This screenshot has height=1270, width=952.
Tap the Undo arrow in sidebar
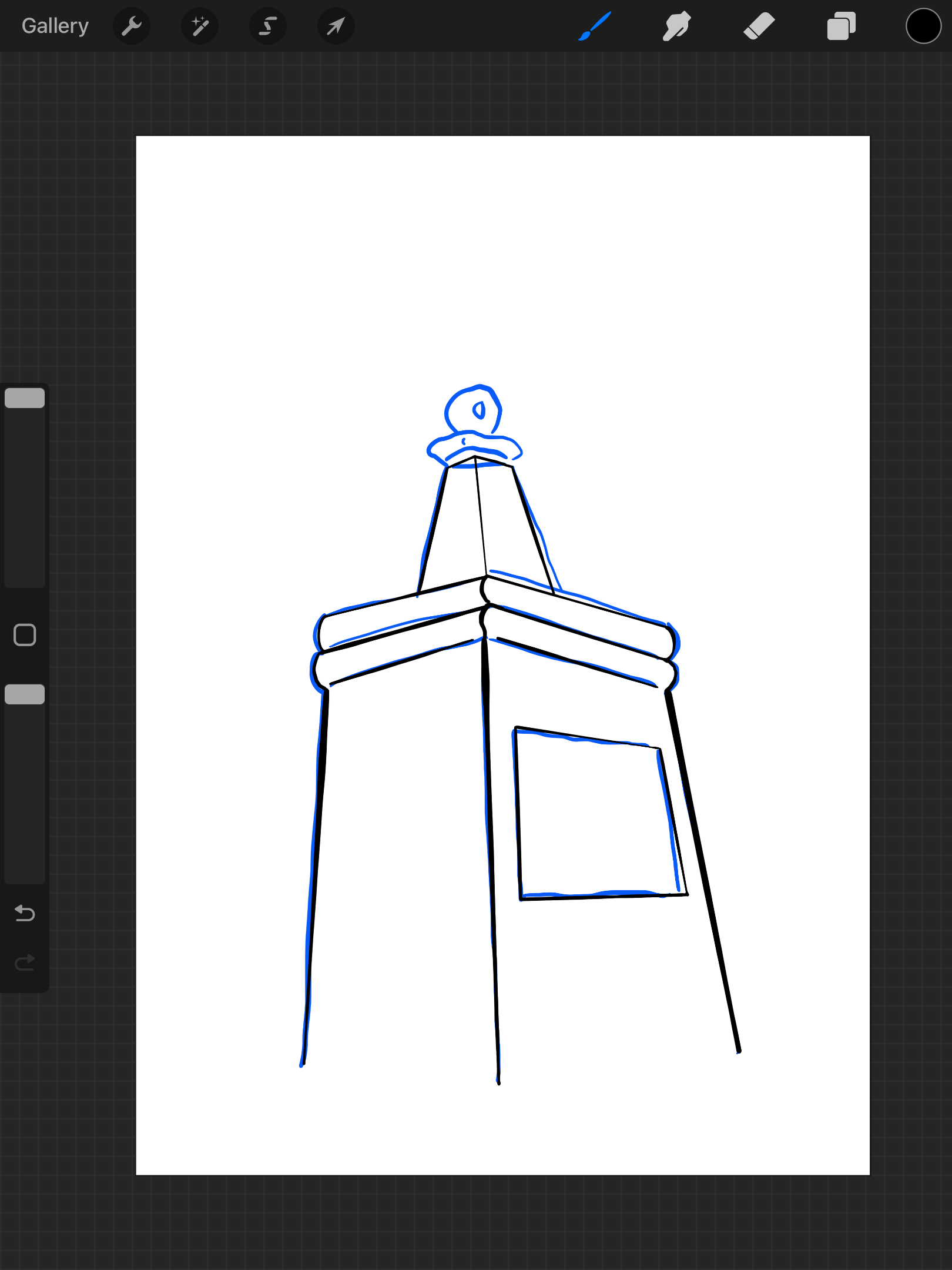tap(25, 913)
